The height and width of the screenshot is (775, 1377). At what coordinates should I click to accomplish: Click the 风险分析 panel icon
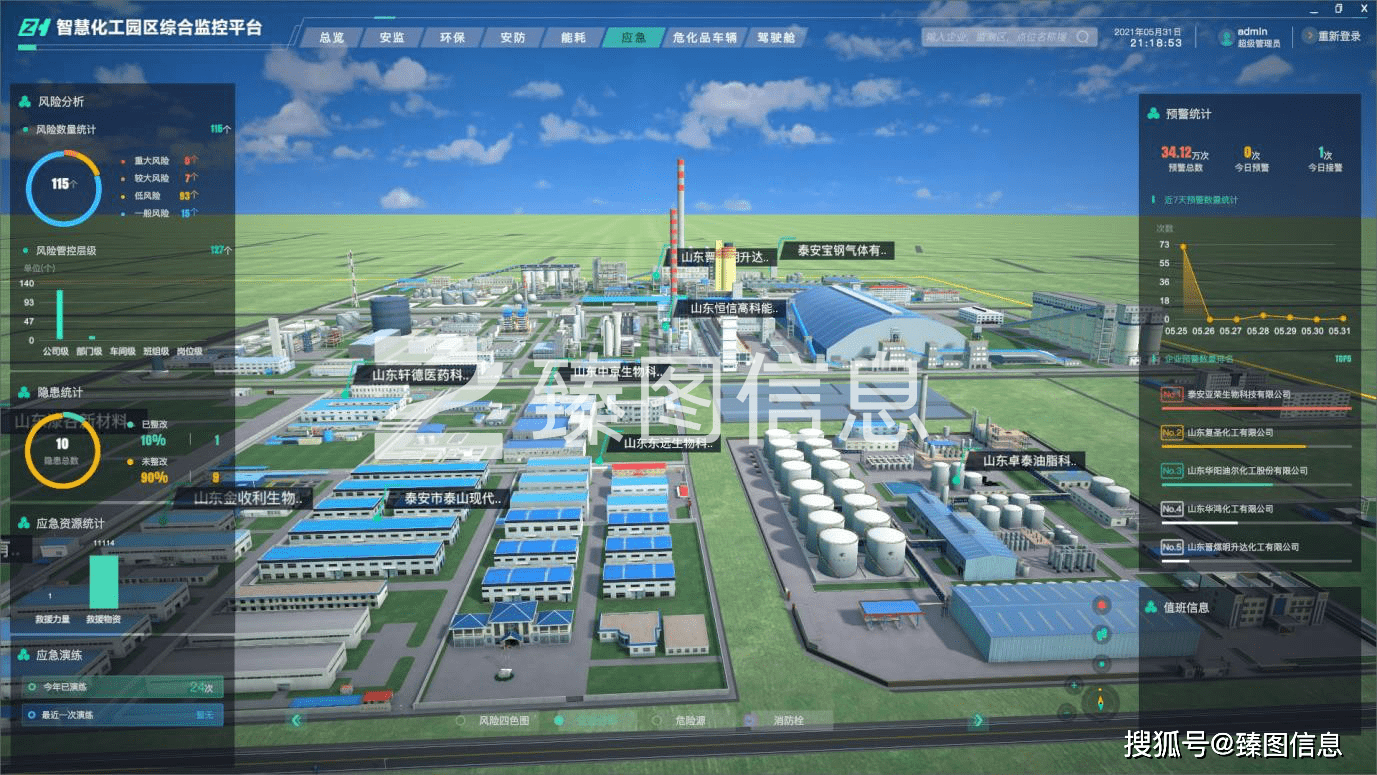(24, 101)
